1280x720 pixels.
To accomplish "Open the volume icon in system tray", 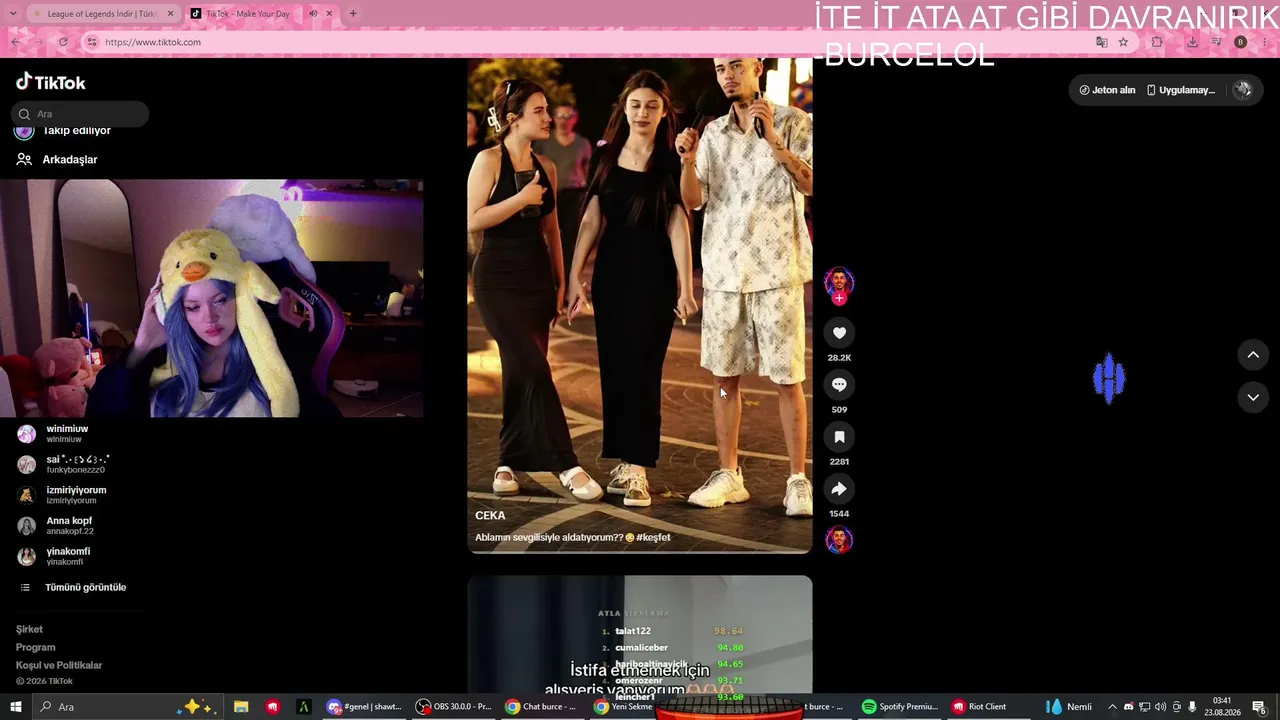I will point(1160,707).
